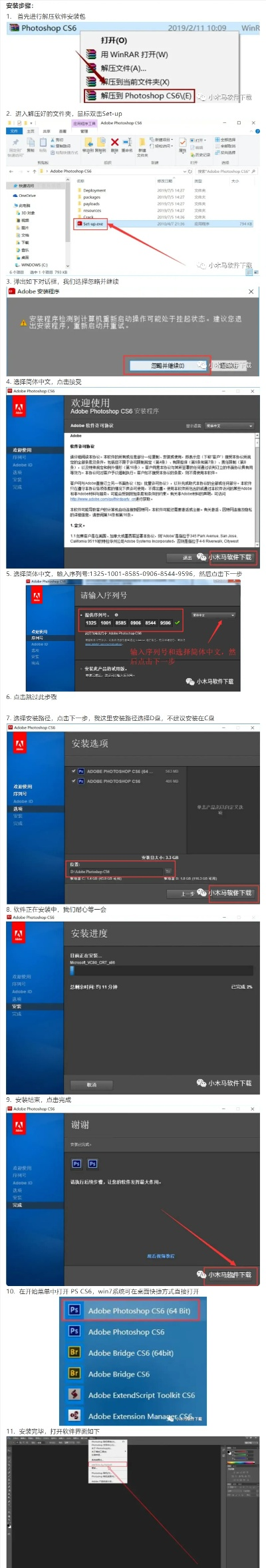Screen dimensions: 266x1568
Task: Switch to the 文件 tab in Explorer
Action: [15, 131]
